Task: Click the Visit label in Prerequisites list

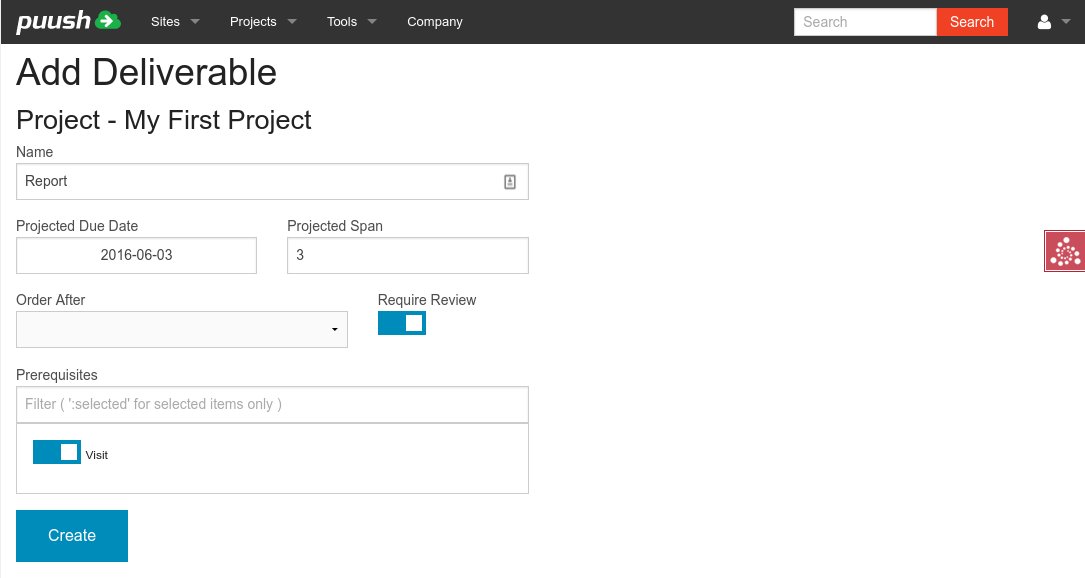Action: point(97,455)
